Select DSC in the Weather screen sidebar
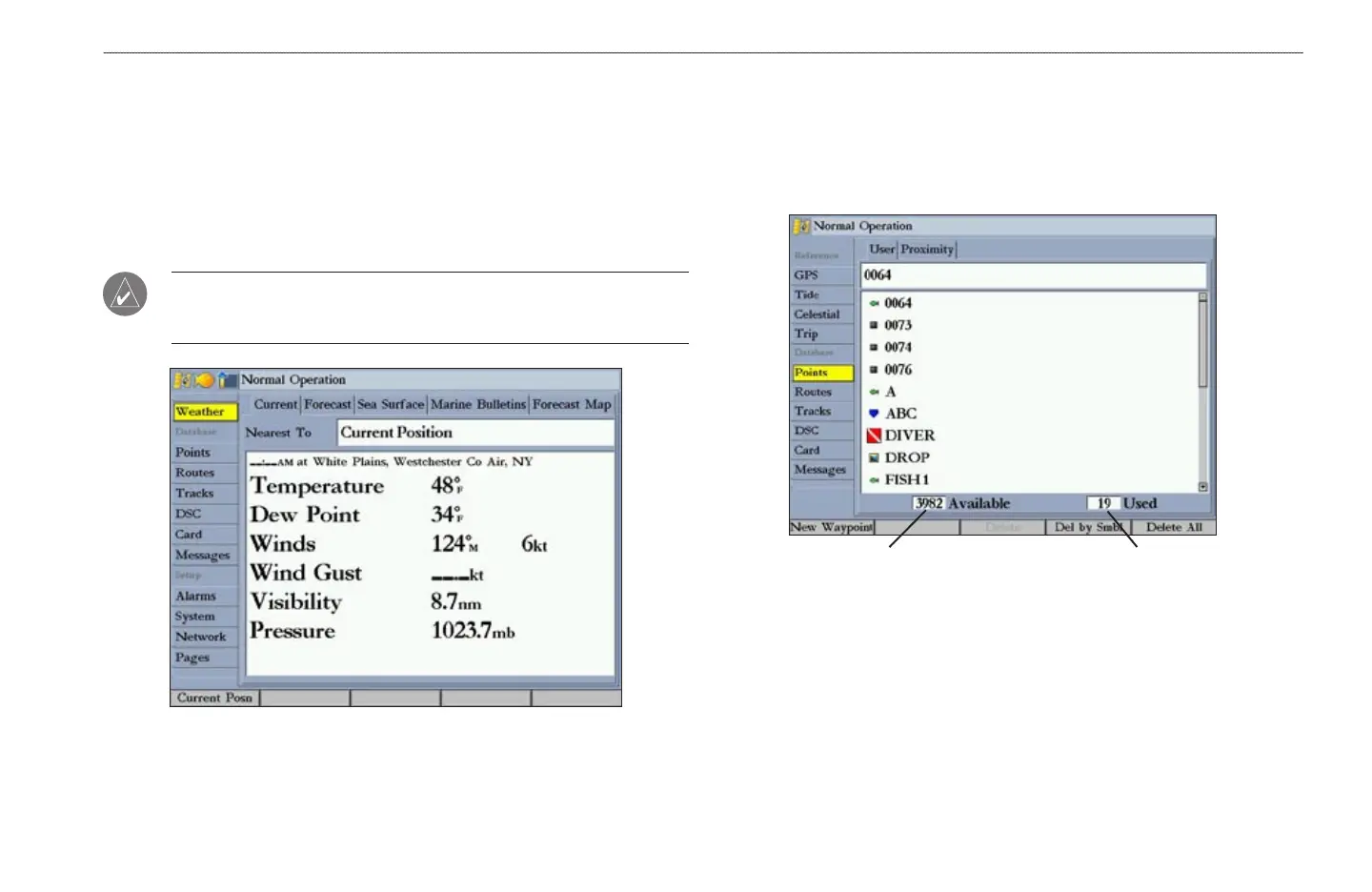Viewport: 1372px width, 892px height. [205, 514]
